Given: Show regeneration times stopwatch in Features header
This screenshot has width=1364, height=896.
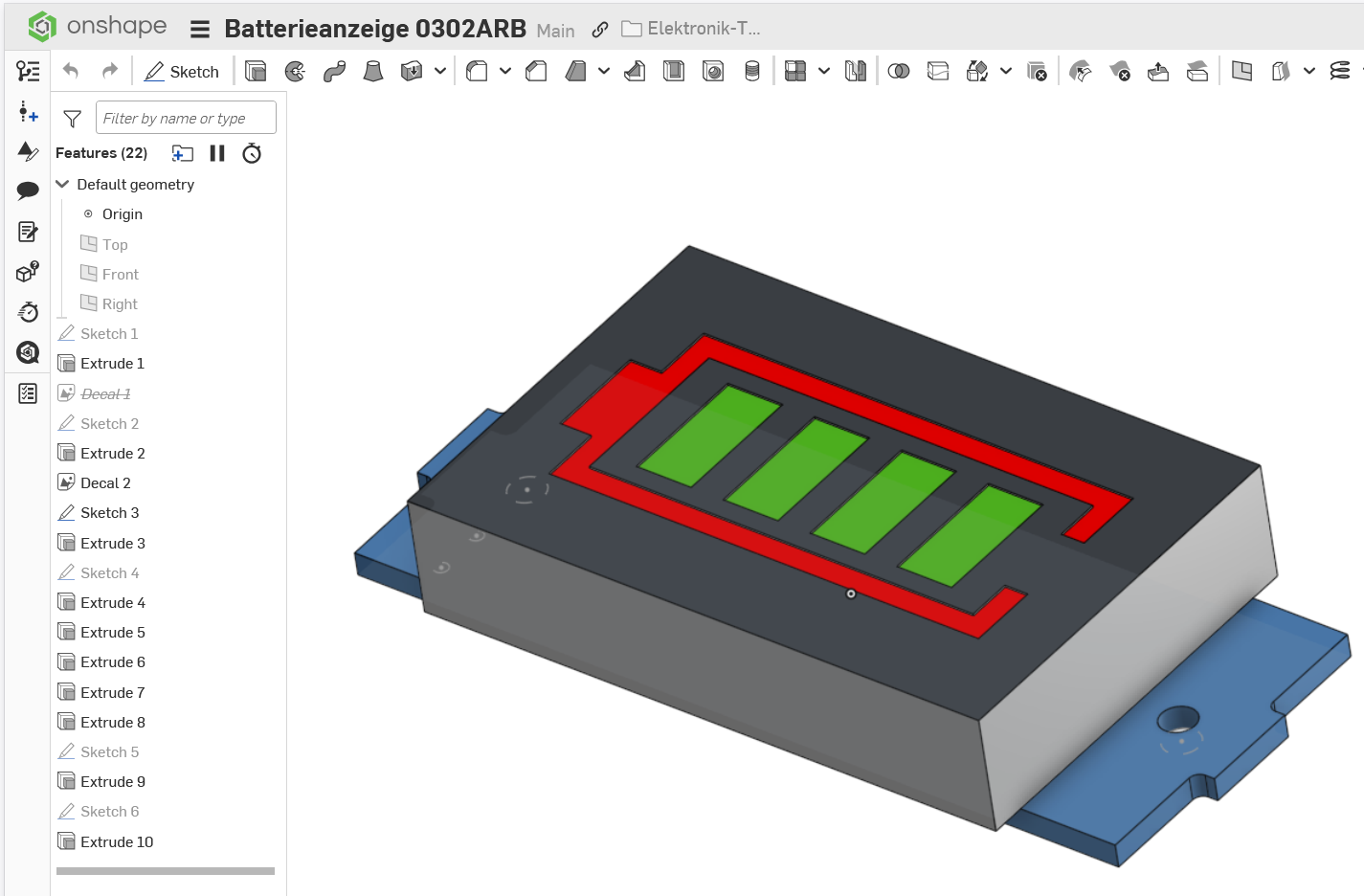Looking at the screenshot, I should tap(252, 153).
